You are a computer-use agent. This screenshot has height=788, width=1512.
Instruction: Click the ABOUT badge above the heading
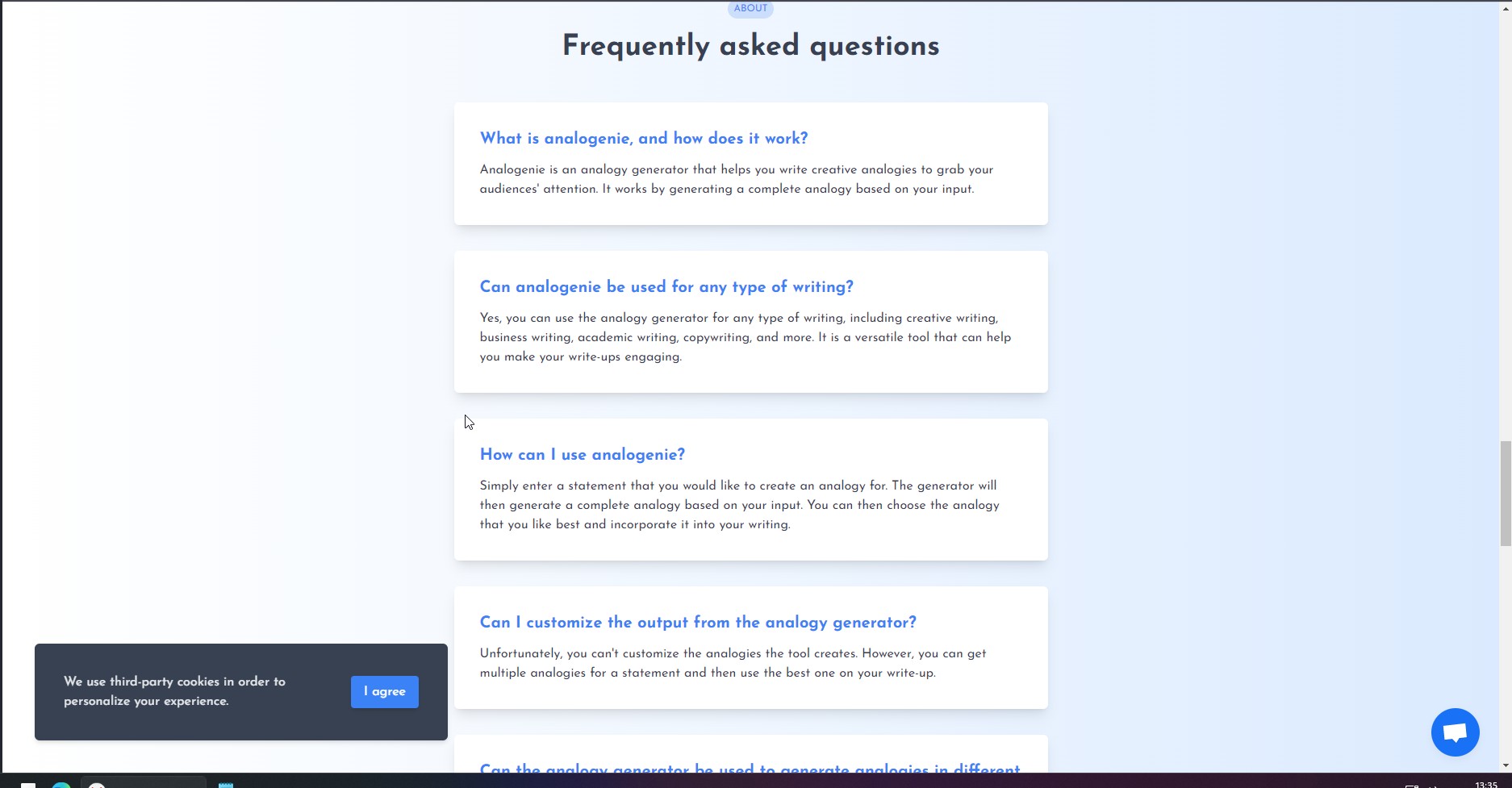point(750,8)
